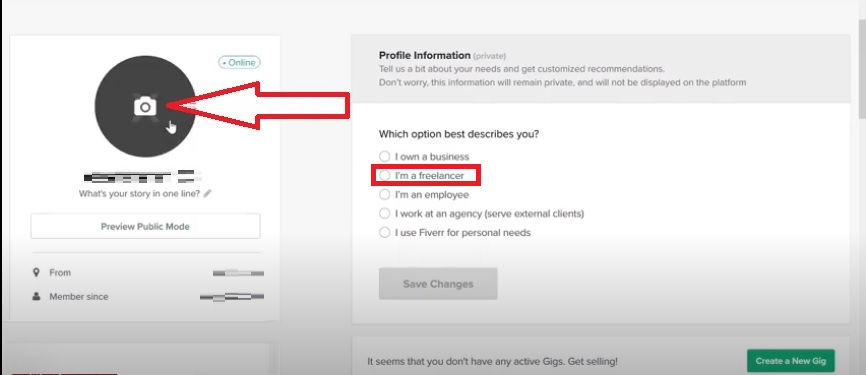Edit your story using the pencil icon
Screen dimensions: 866x375
coord(208,194)
